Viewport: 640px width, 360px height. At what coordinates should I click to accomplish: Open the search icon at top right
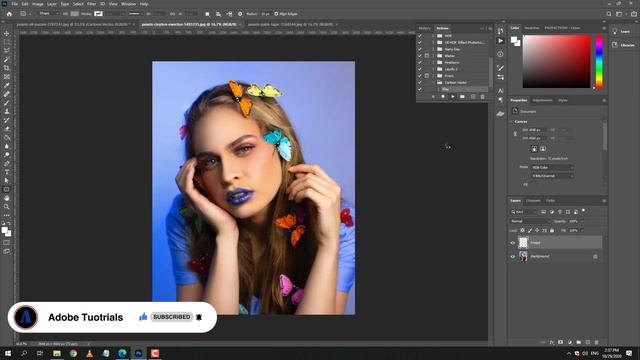click(609, 14)
